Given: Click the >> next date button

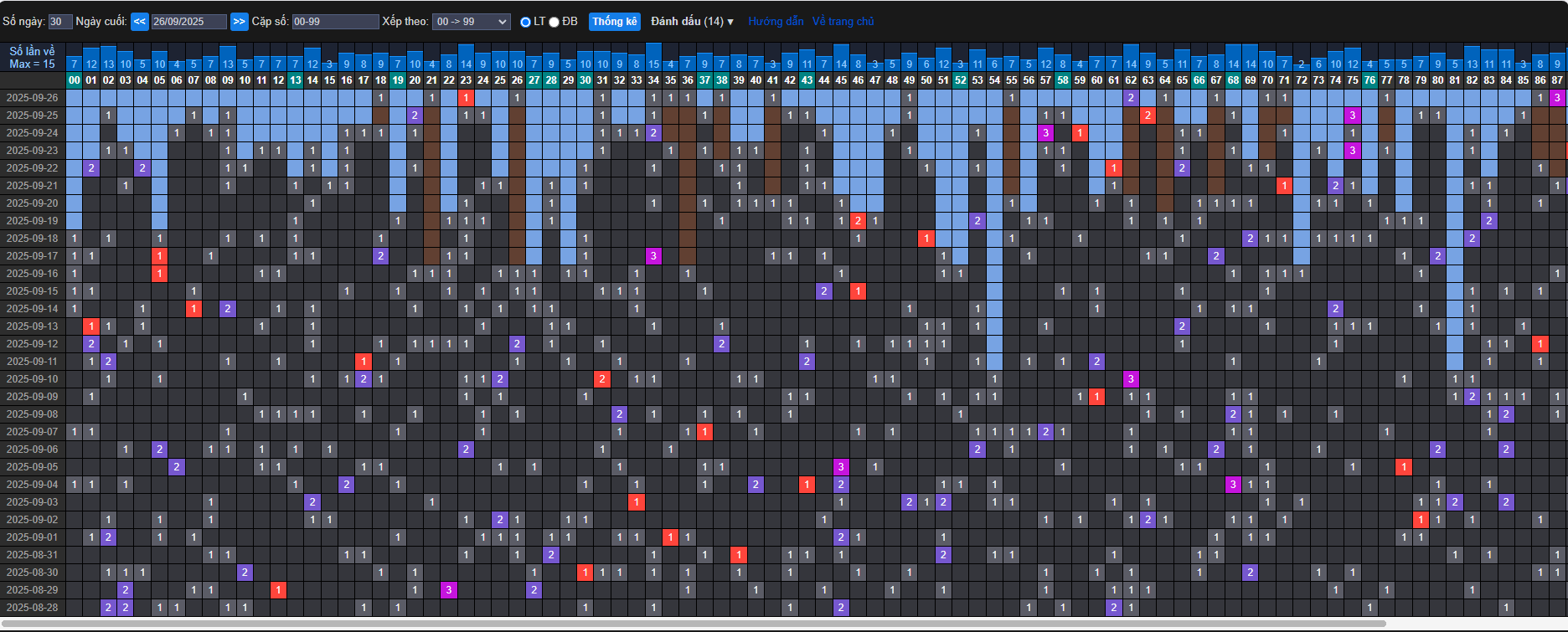Looking at the screenshot, I should point(239,22).
